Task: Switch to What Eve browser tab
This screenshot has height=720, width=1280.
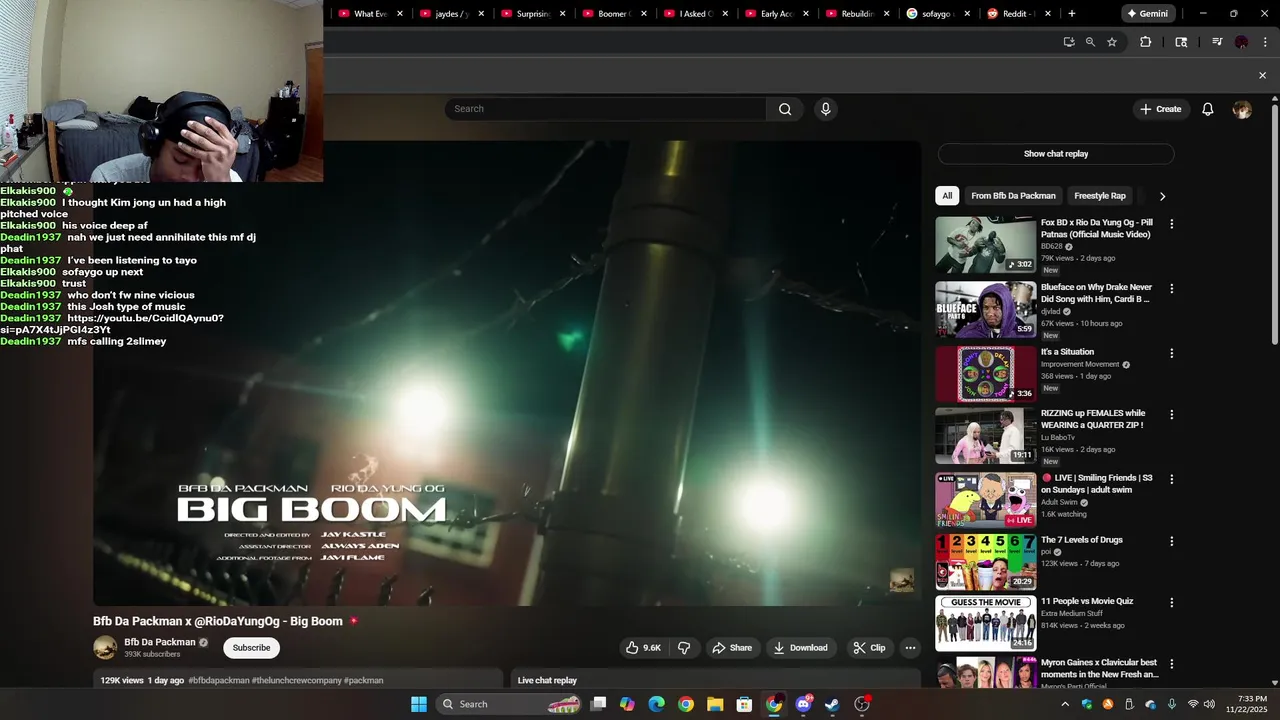Action: pyautogui.click(x=369, y=14)
